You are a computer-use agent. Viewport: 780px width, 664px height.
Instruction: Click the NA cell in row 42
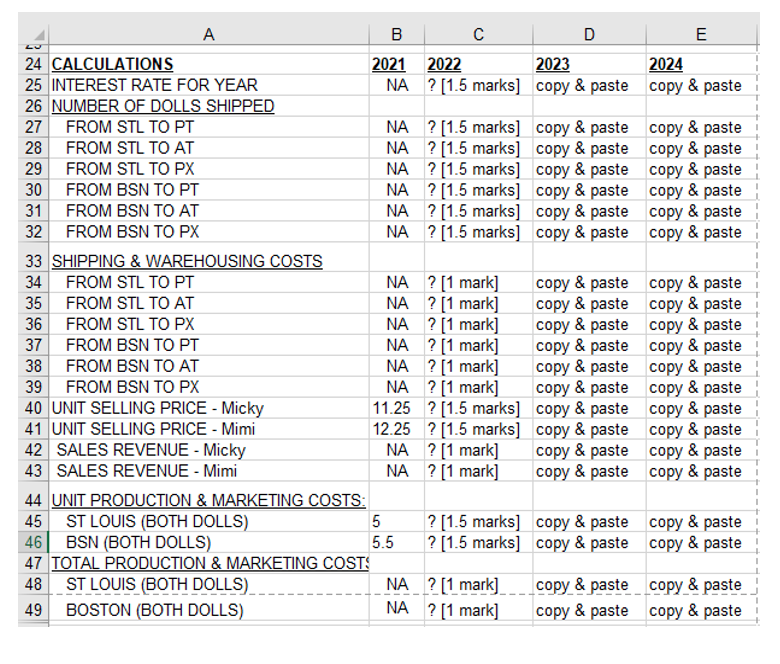click(x=397, y=450)
